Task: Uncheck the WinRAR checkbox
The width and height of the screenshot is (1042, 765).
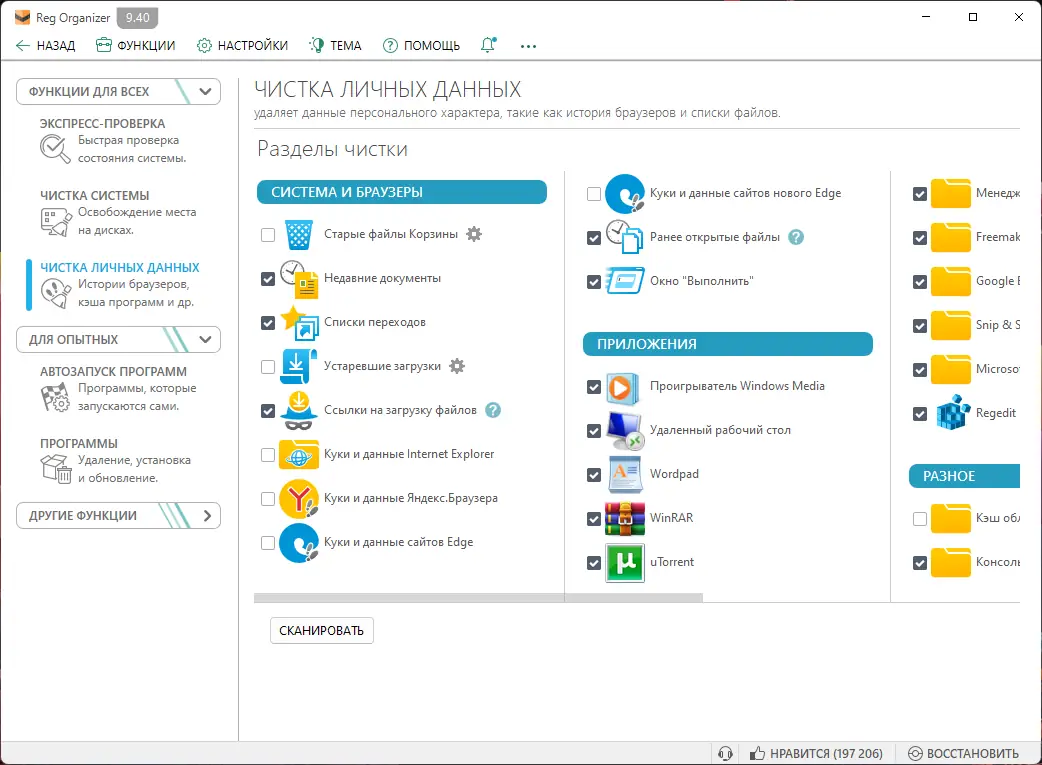Action: pyautogui.click(x=594, y=519)
